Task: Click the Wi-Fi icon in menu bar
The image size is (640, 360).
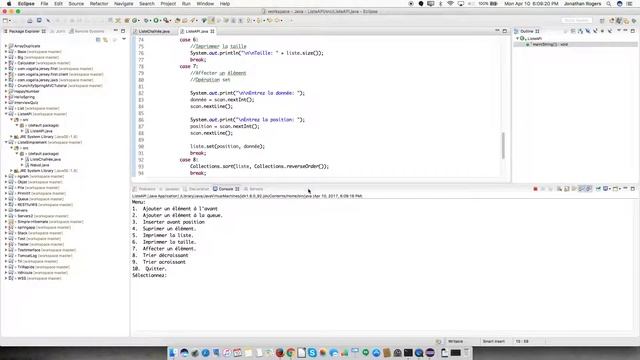Action: (x=450, y=4)
